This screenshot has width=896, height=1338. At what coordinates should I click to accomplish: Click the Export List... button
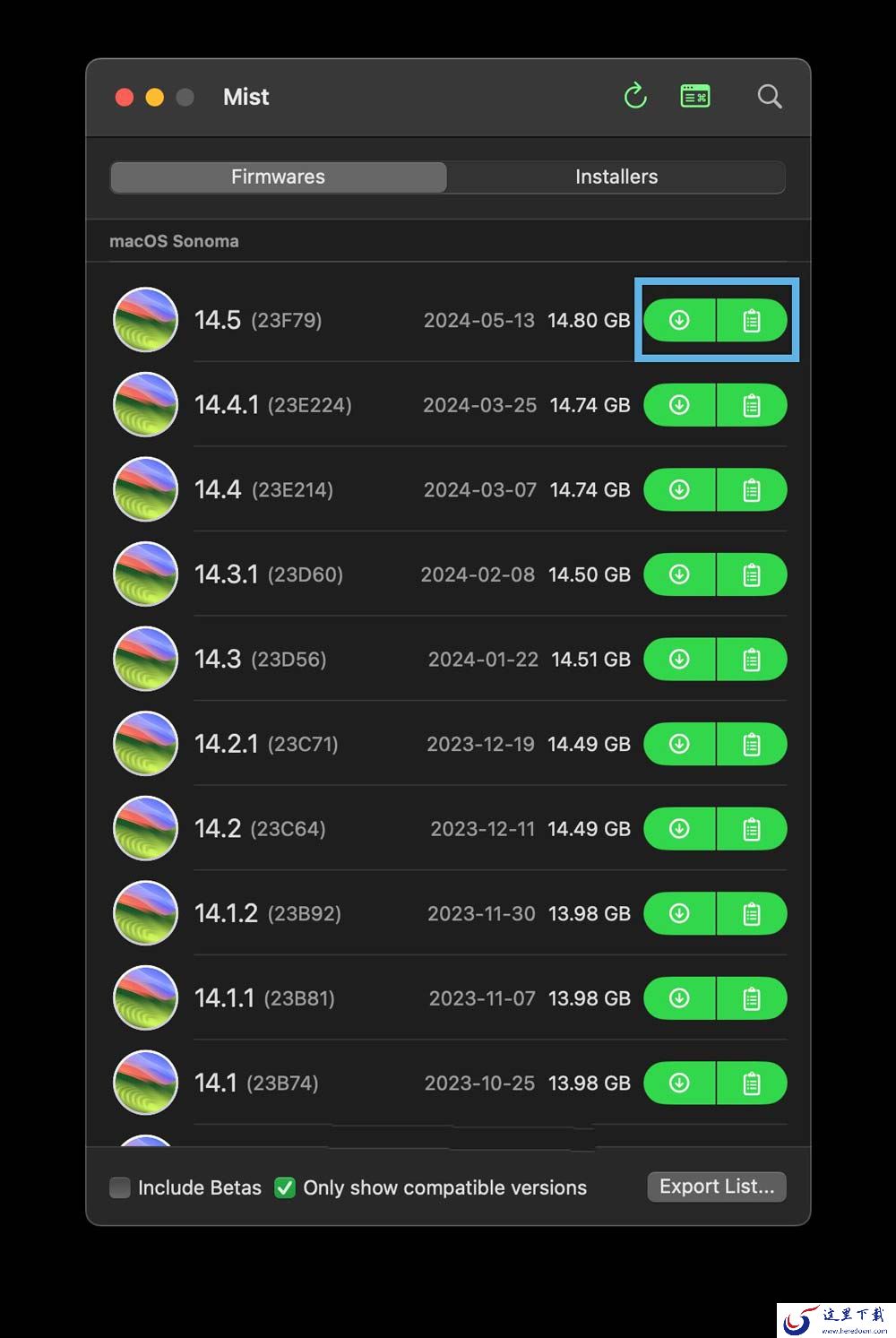[717, 1187]
